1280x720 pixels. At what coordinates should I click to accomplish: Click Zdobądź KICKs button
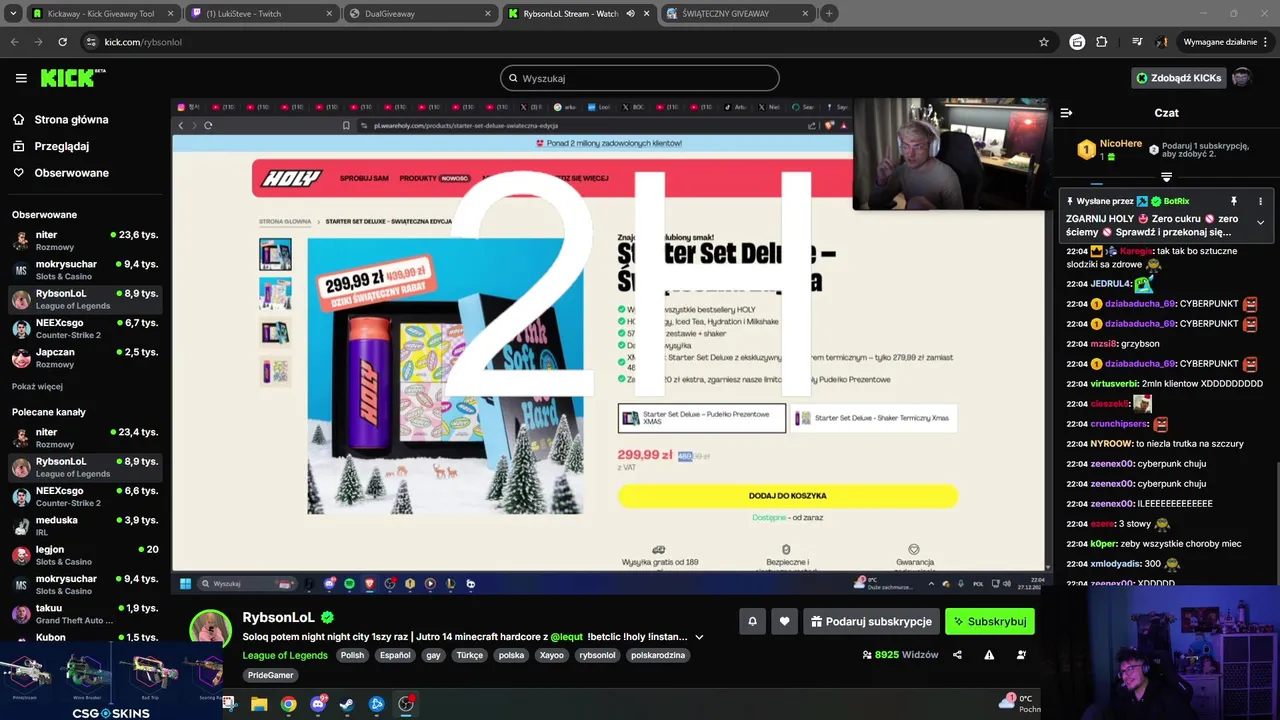(x=1178, y=78)
